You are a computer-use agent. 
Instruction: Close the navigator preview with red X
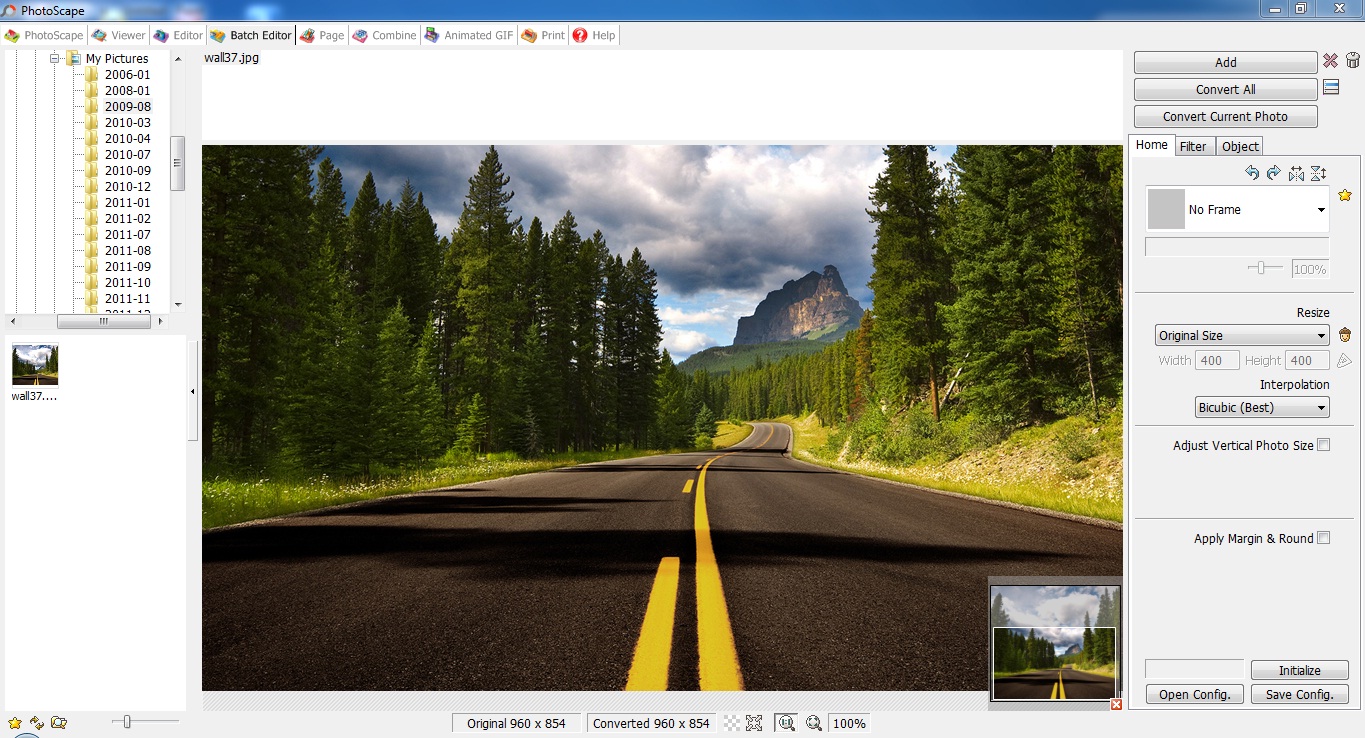pos(1116,705)
